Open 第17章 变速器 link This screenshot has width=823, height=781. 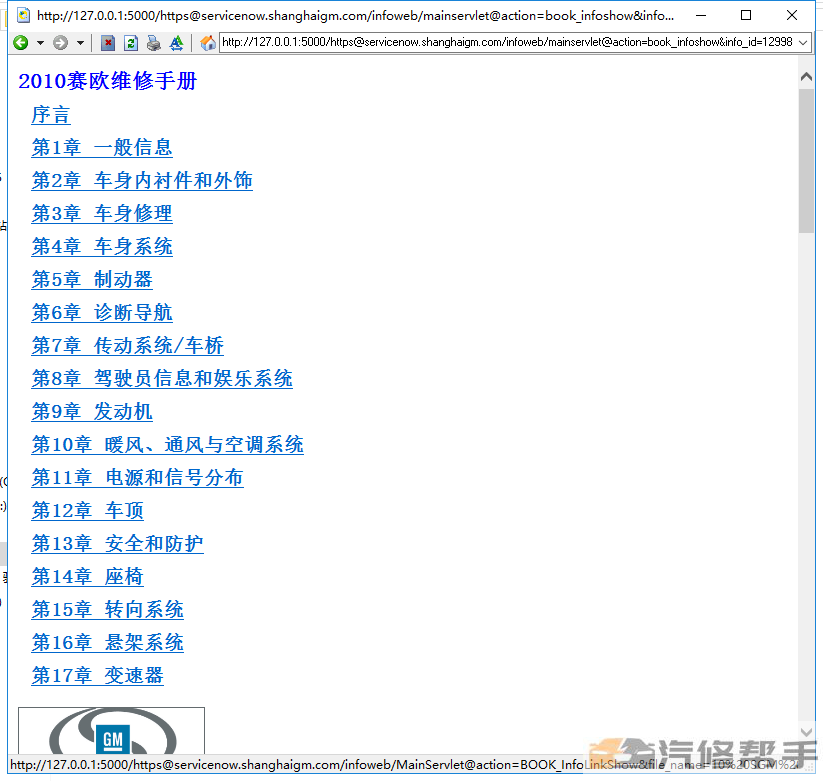pos(98,676)
